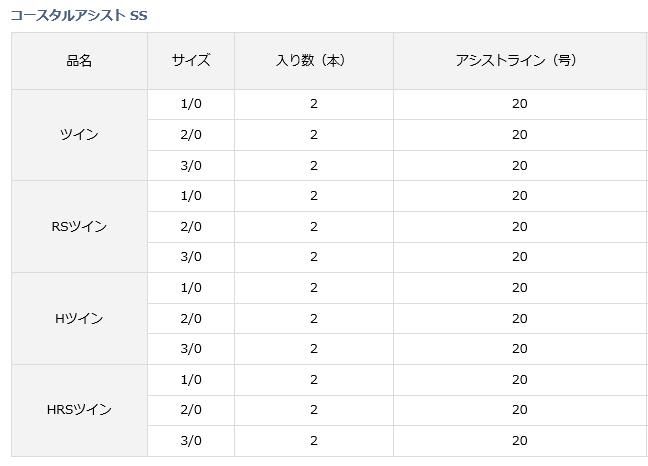Click size 1/0 in the ツイン group

pyautogui.click(x=191, y=103)
